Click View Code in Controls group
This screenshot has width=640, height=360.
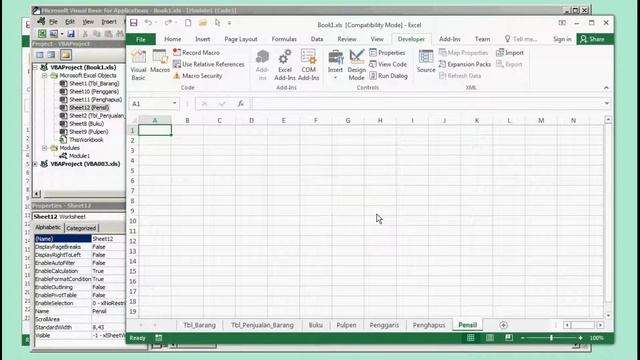(388, 64)
